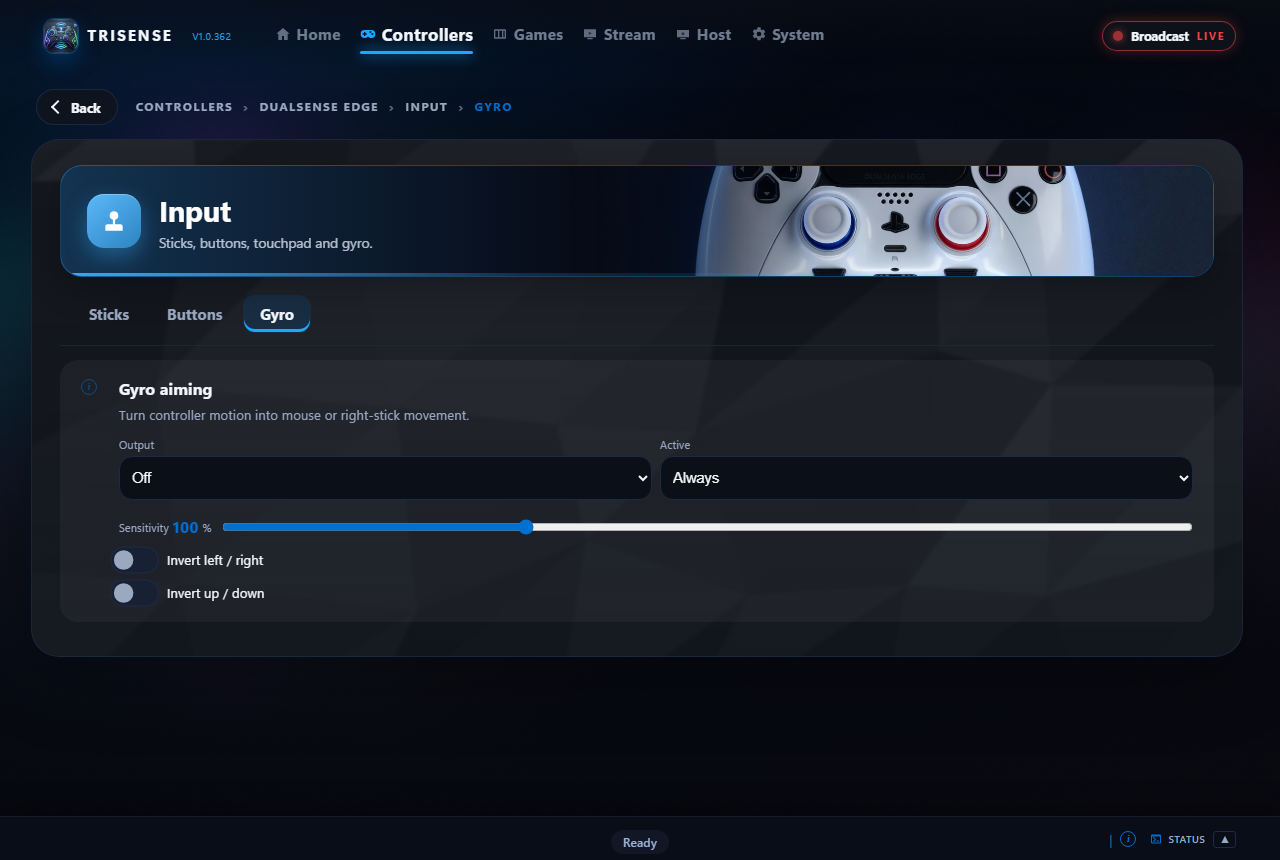1280x860 pixels.
Task: Toggle Invert left / right switch
Action: 135,560
